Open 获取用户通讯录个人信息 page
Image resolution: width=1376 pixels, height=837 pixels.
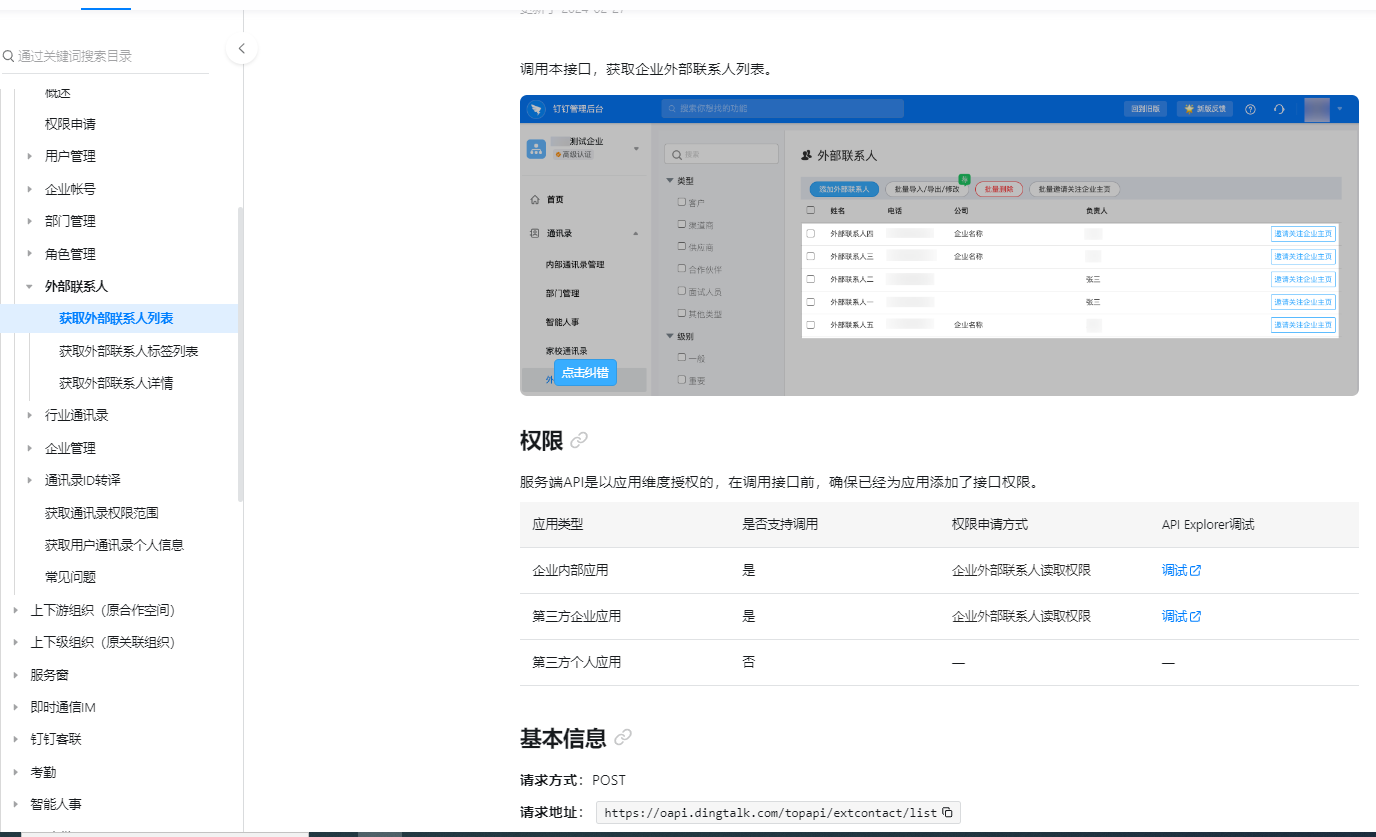coord(114,545)
